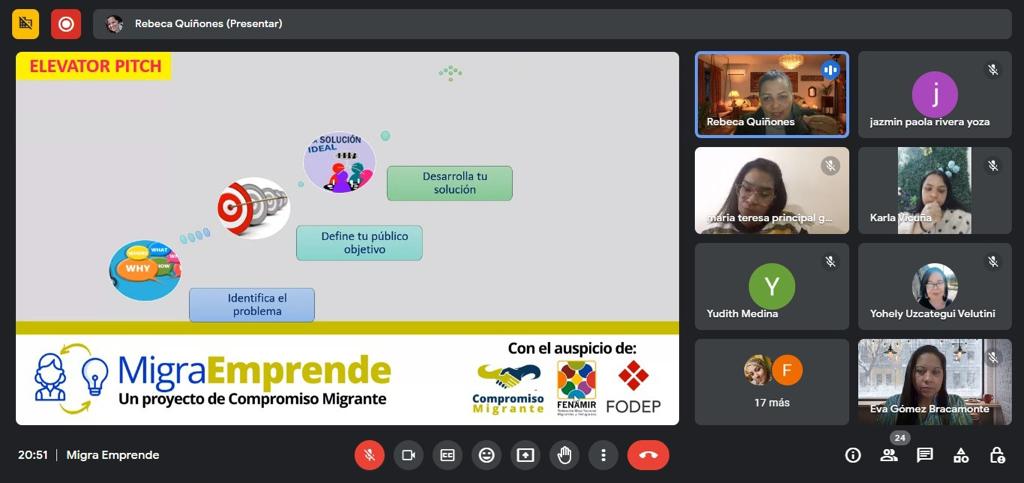Click the present screen button
This screenshot has width=1024, height=483.
(525, 455)
